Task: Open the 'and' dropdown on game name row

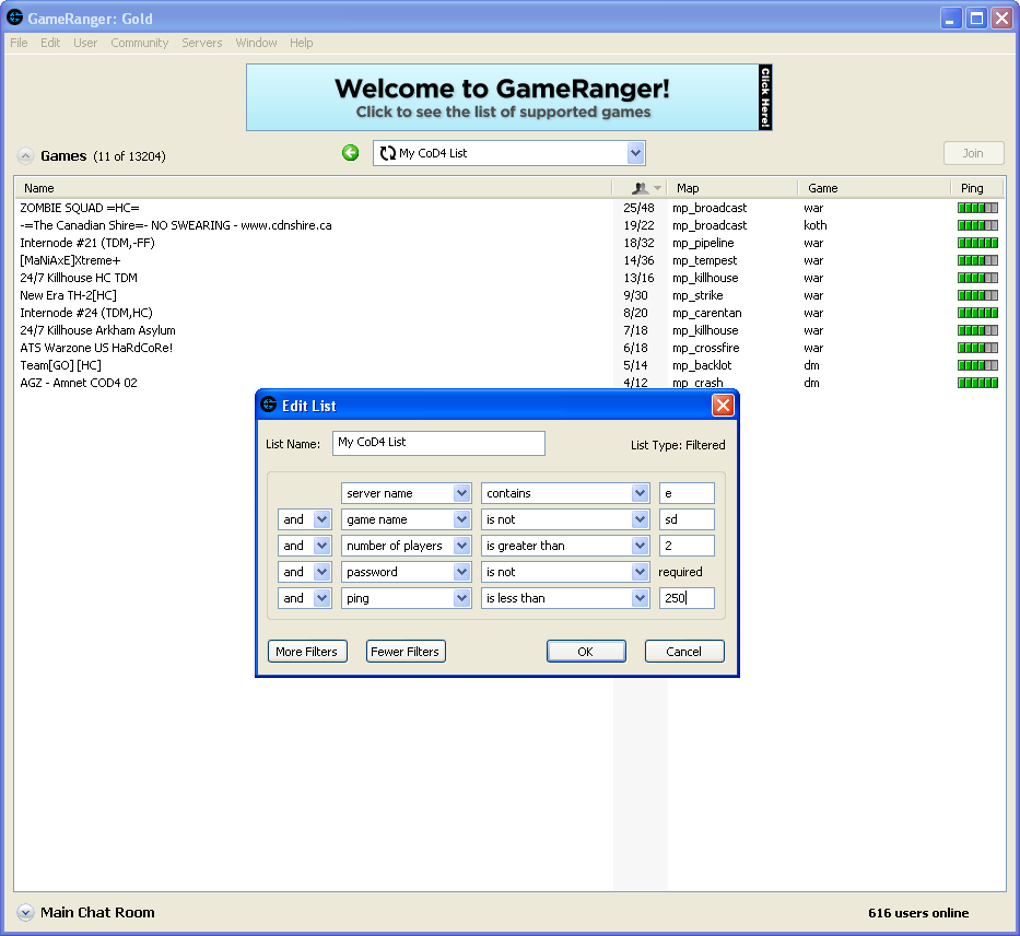Action: pos(322,519)
